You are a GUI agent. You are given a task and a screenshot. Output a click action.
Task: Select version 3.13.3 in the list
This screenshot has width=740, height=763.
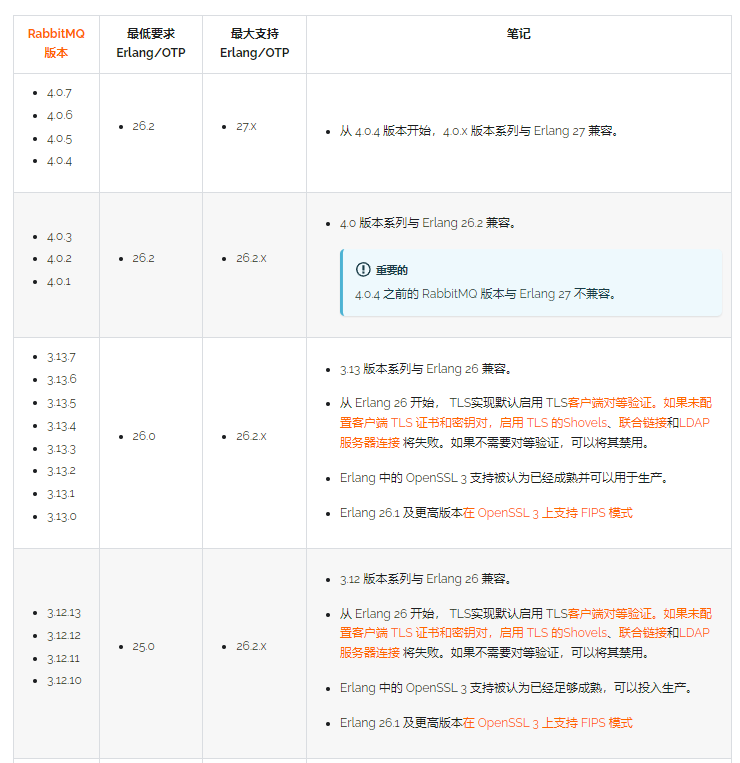point(61,449)
